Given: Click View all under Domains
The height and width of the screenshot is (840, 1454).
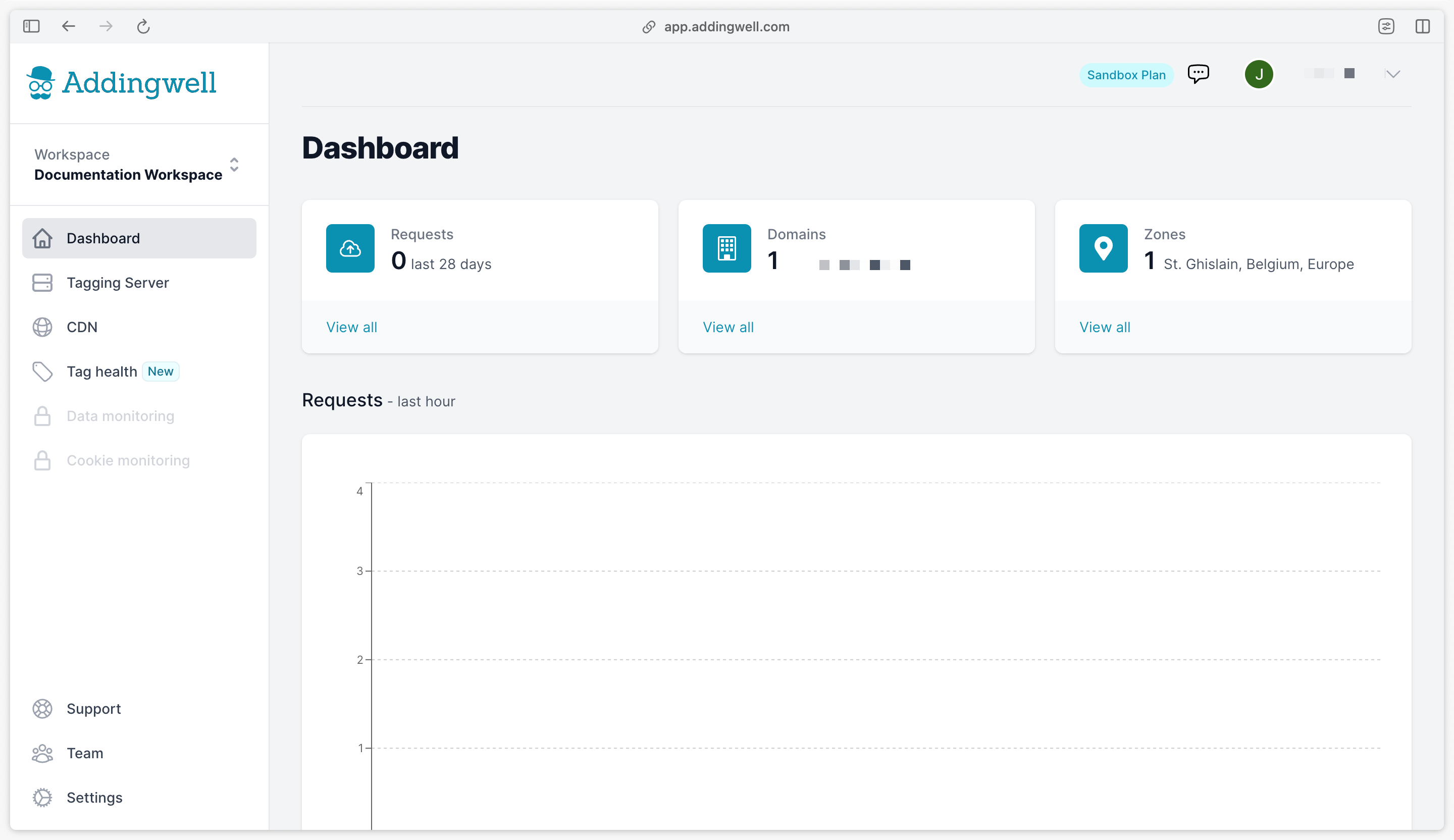Looking at the screenshot, I should [x=728, y=327].
